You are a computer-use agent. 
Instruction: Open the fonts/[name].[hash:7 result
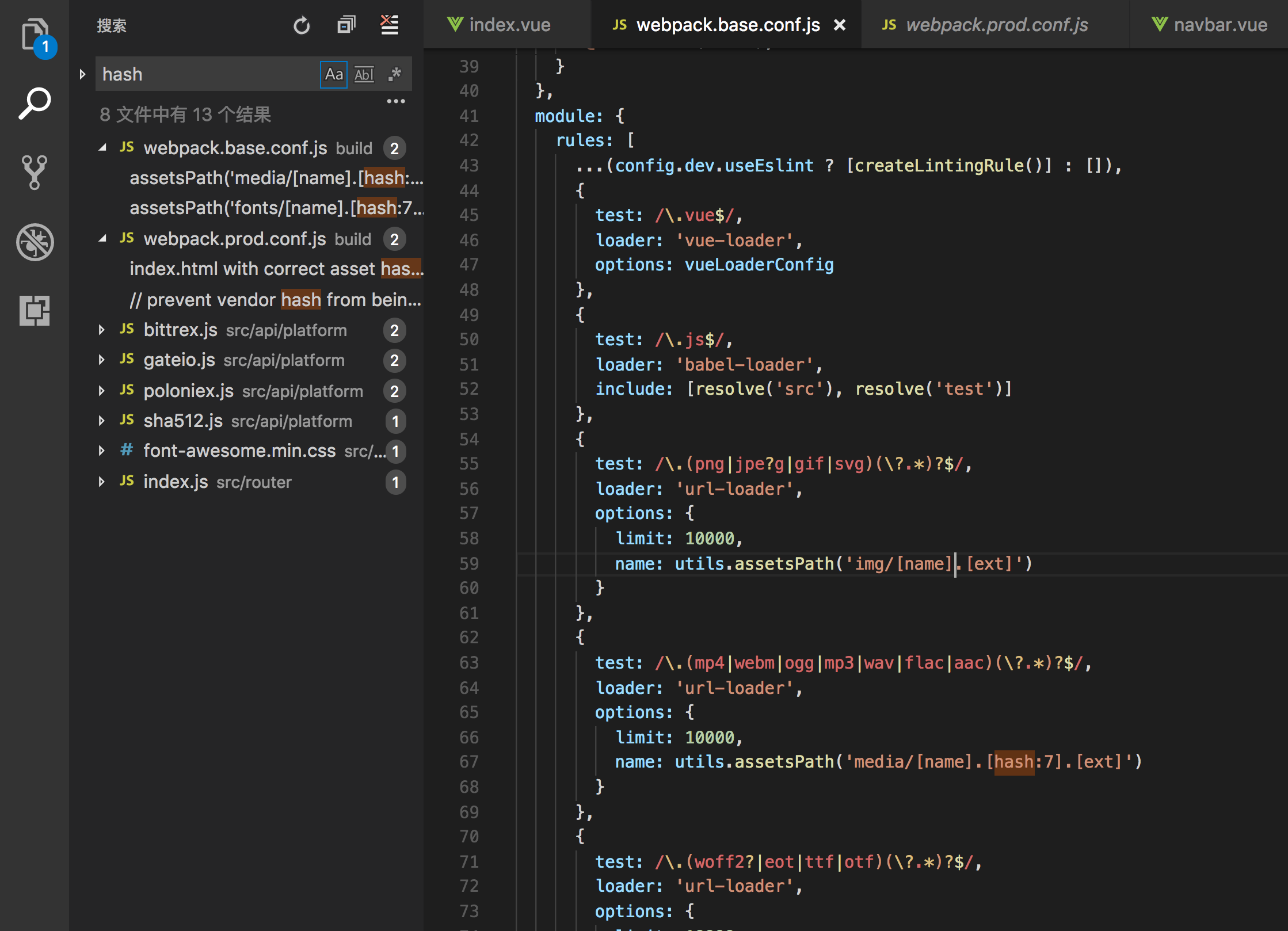(277, 208)
